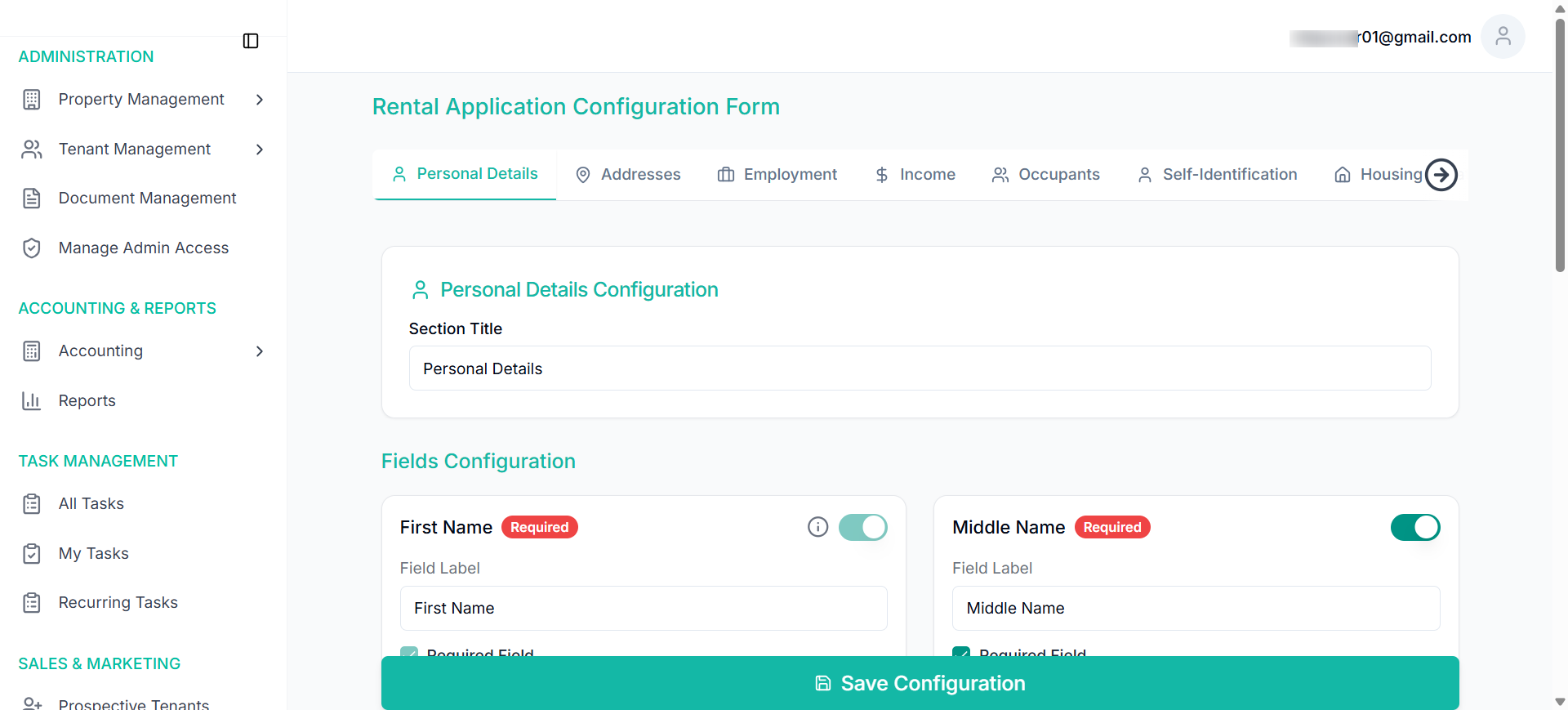
Task: Switch to the Addresses tab
Action: pyautogui.click(x=628, y=175)
